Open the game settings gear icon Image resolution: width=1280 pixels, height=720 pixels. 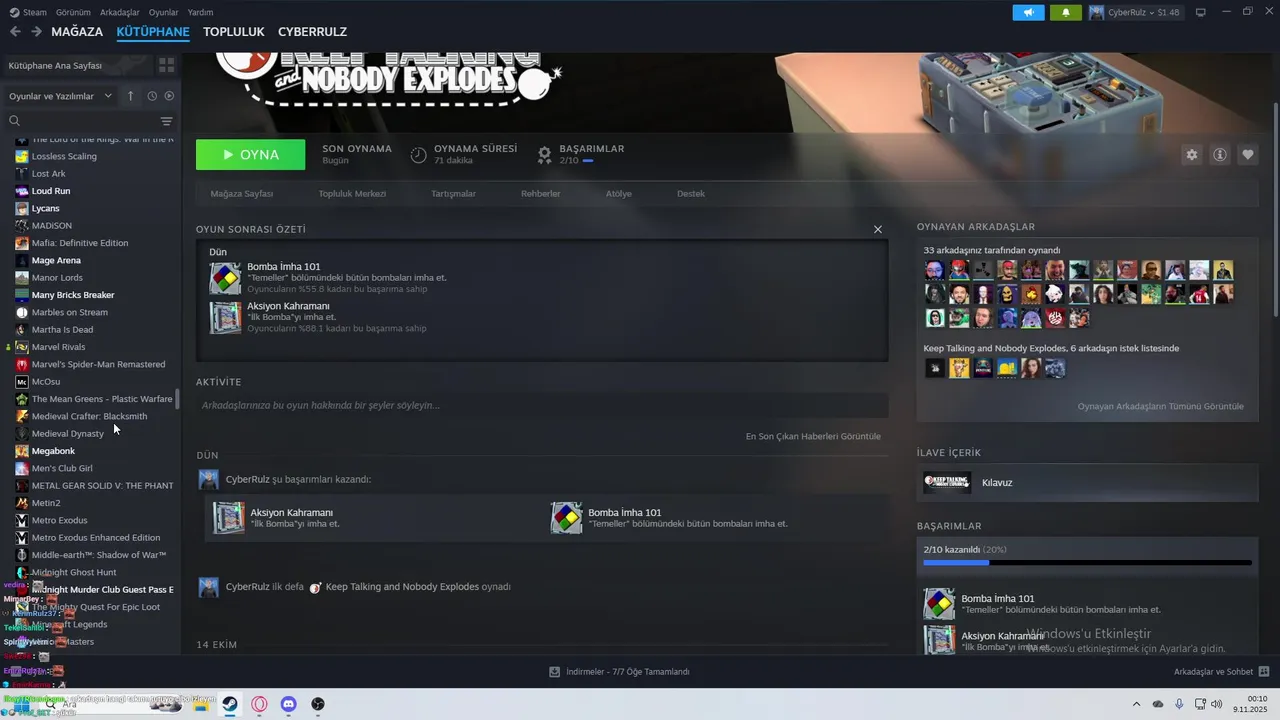[x=1191, y=155]
